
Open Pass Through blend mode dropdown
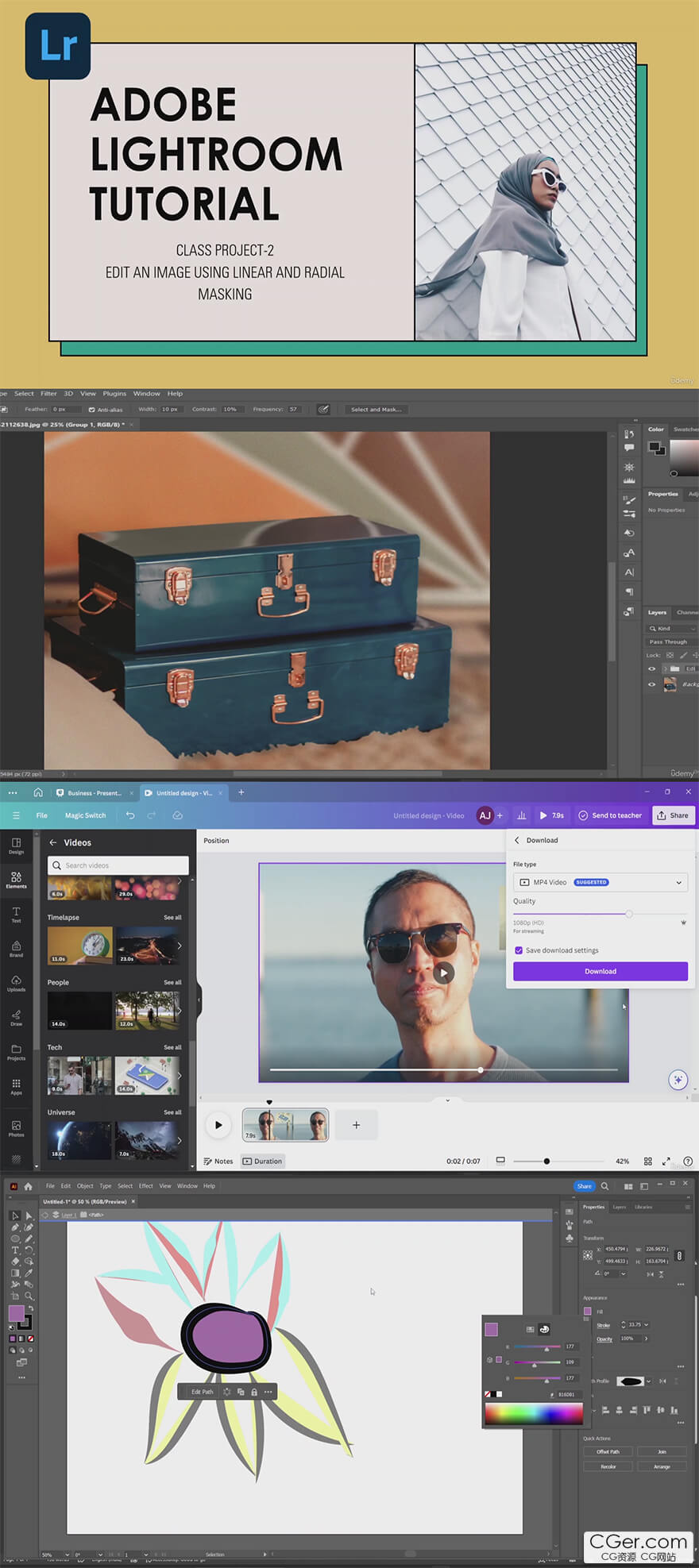[672, 641]
